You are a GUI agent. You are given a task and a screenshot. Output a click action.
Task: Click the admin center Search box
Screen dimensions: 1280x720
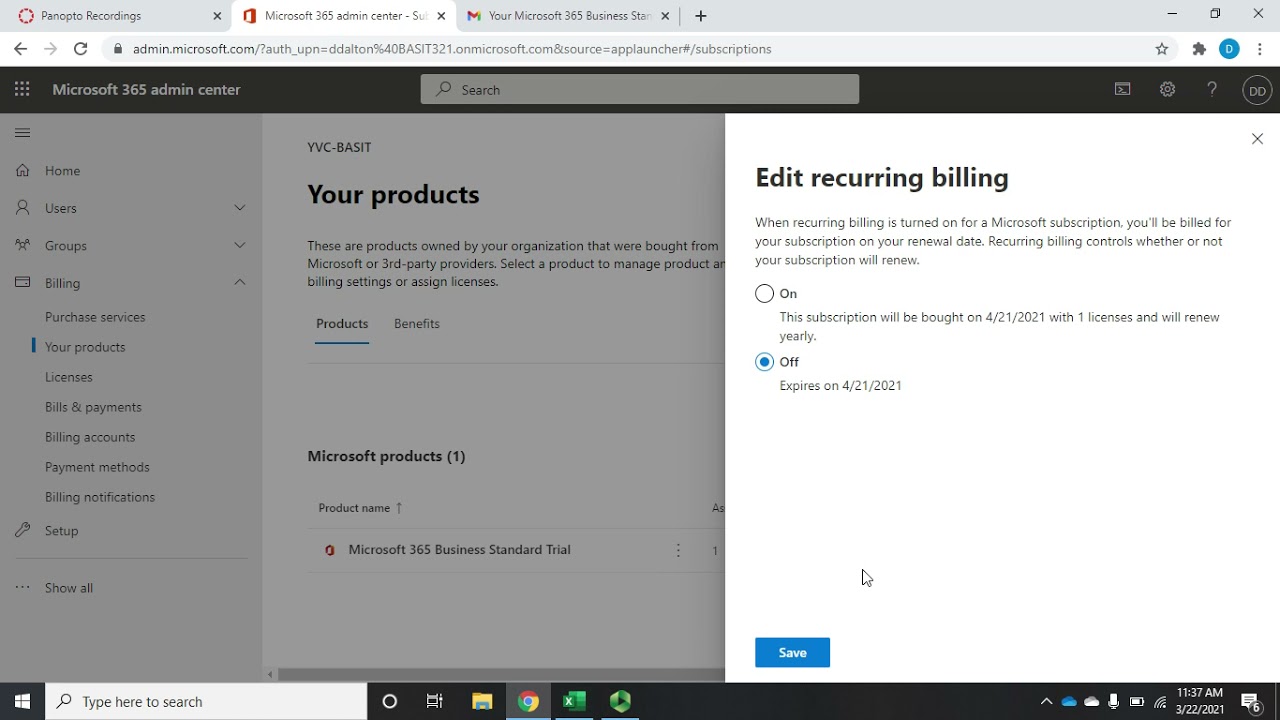[x=640, y=90]
